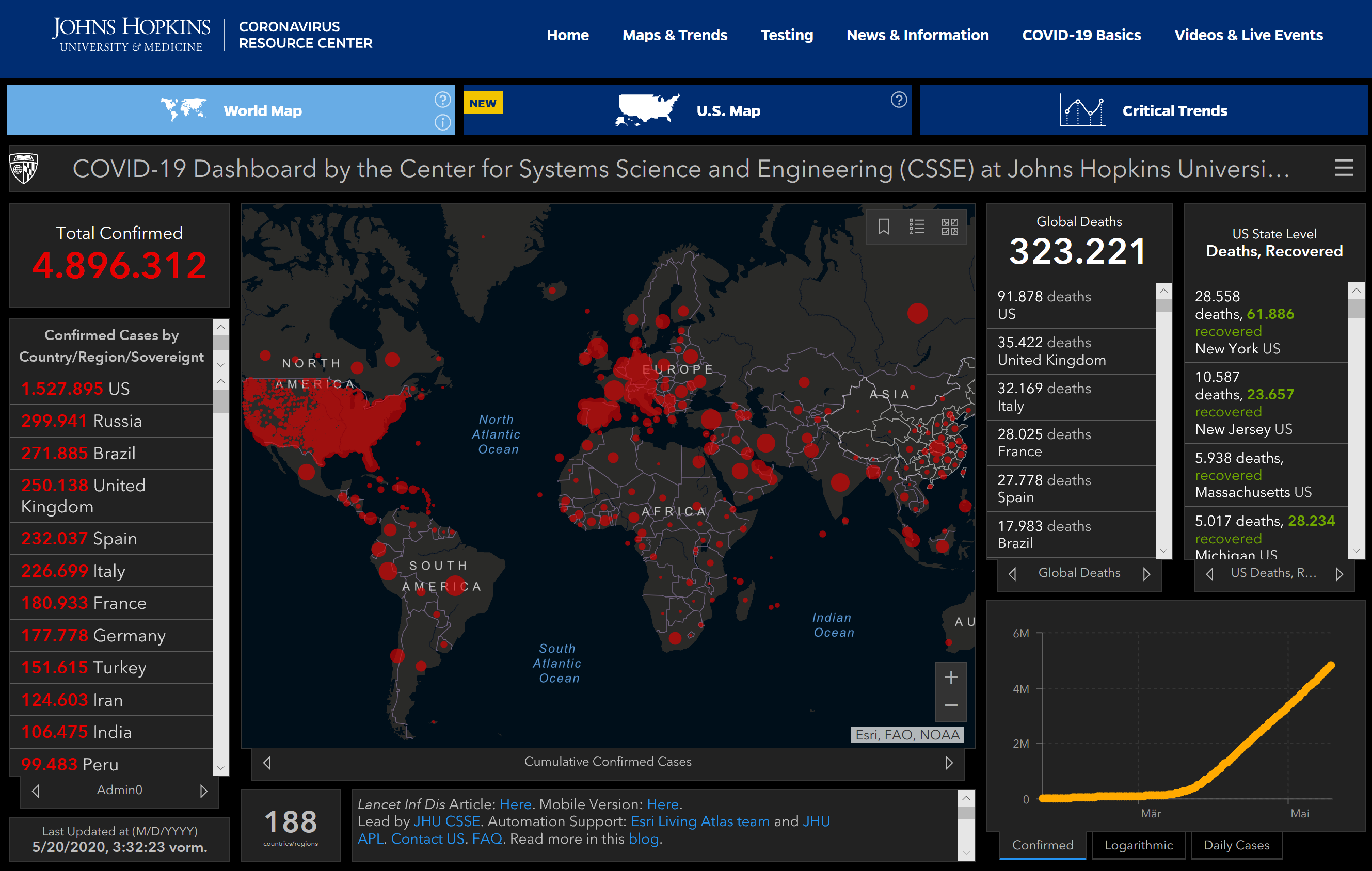This screenshot has height=871, width=1372.
Task: Open the JHU CSSE link
Action: [x=446, y=821]
